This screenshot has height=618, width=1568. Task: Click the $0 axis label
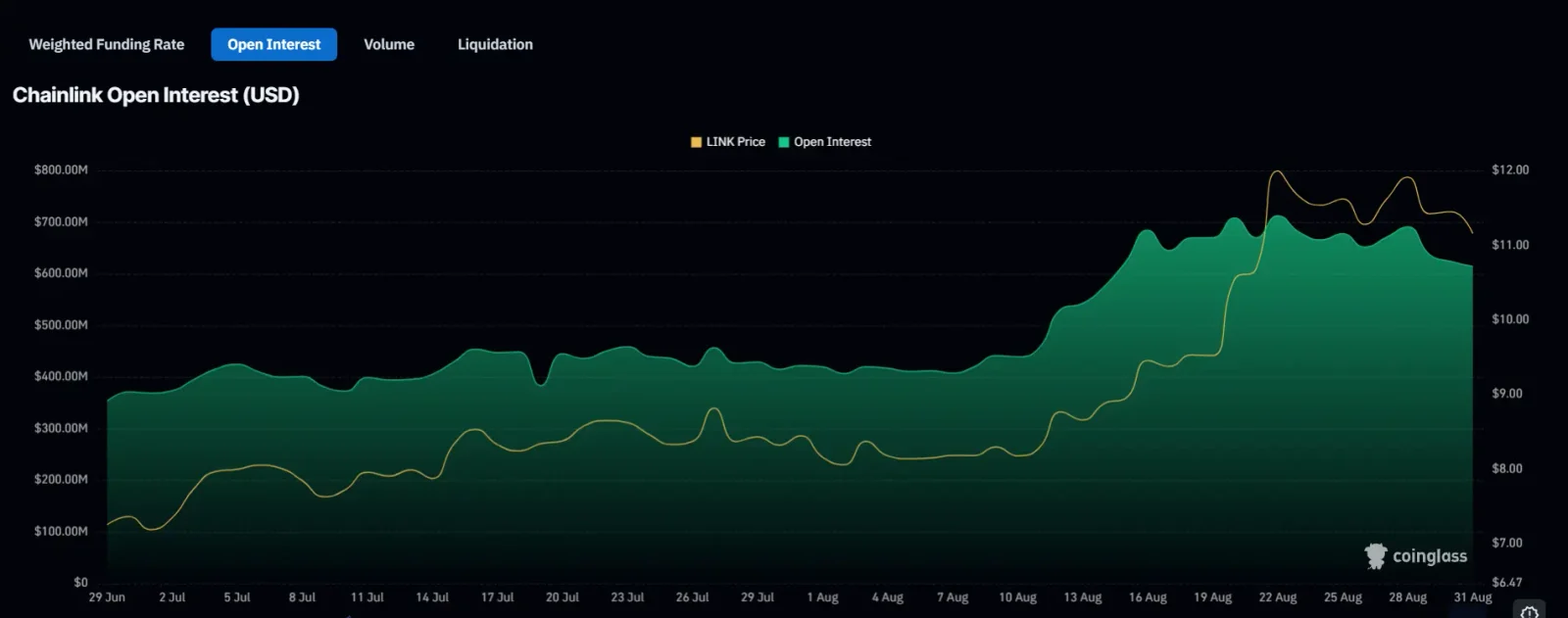pos(80,583)
